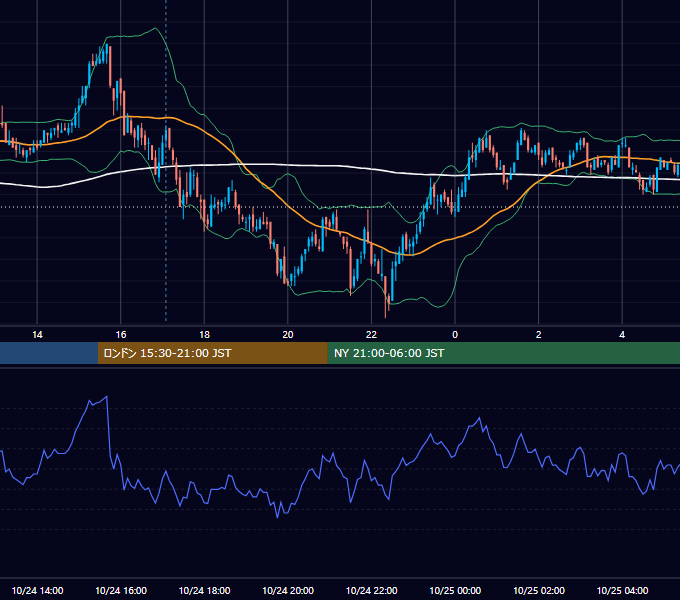Click the 10/24 18:00 date label
The width and height of the screenshot is (680, 600).
click(204, 590)
